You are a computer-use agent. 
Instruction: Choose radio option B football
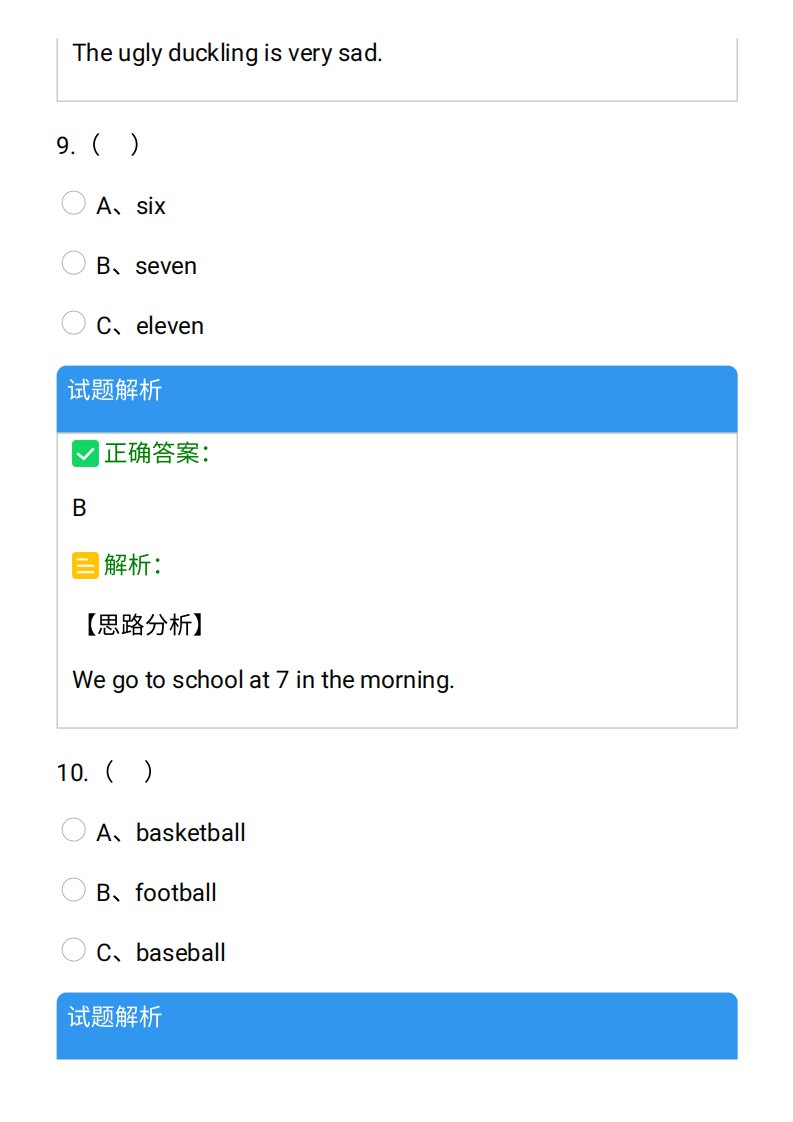click(73, 890)
